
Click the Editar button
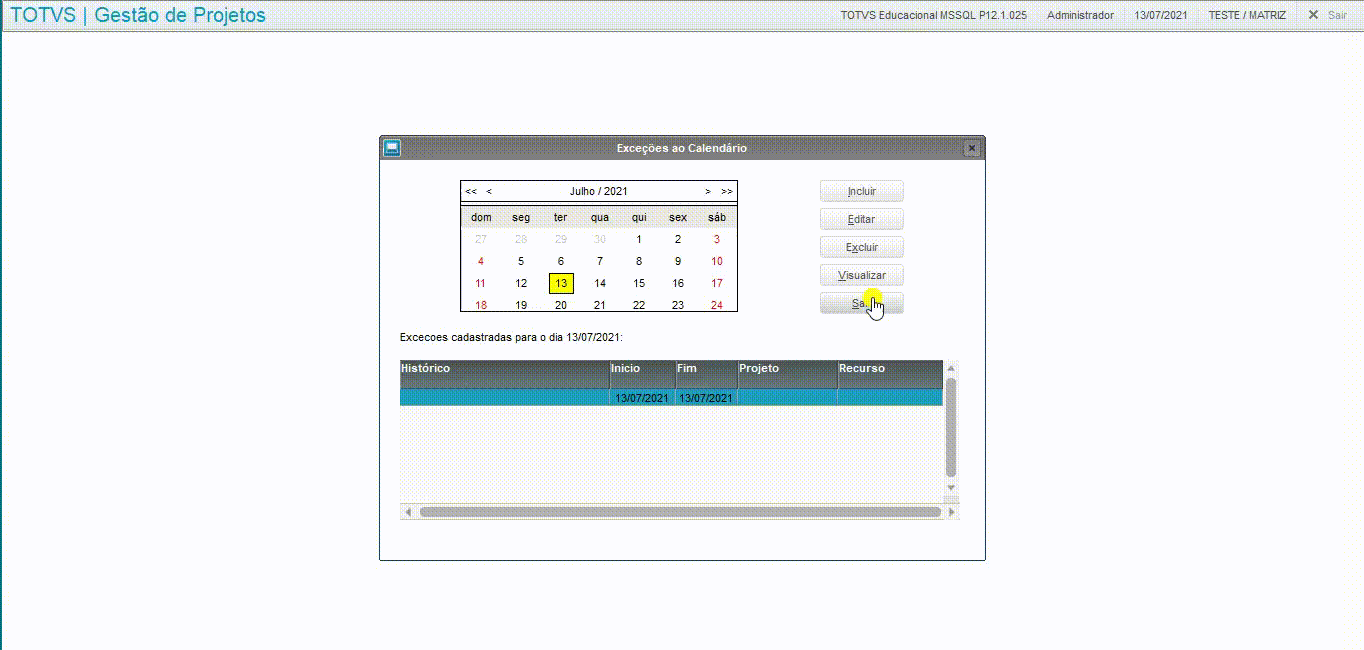pyautogui.click(x=861, y=219)
